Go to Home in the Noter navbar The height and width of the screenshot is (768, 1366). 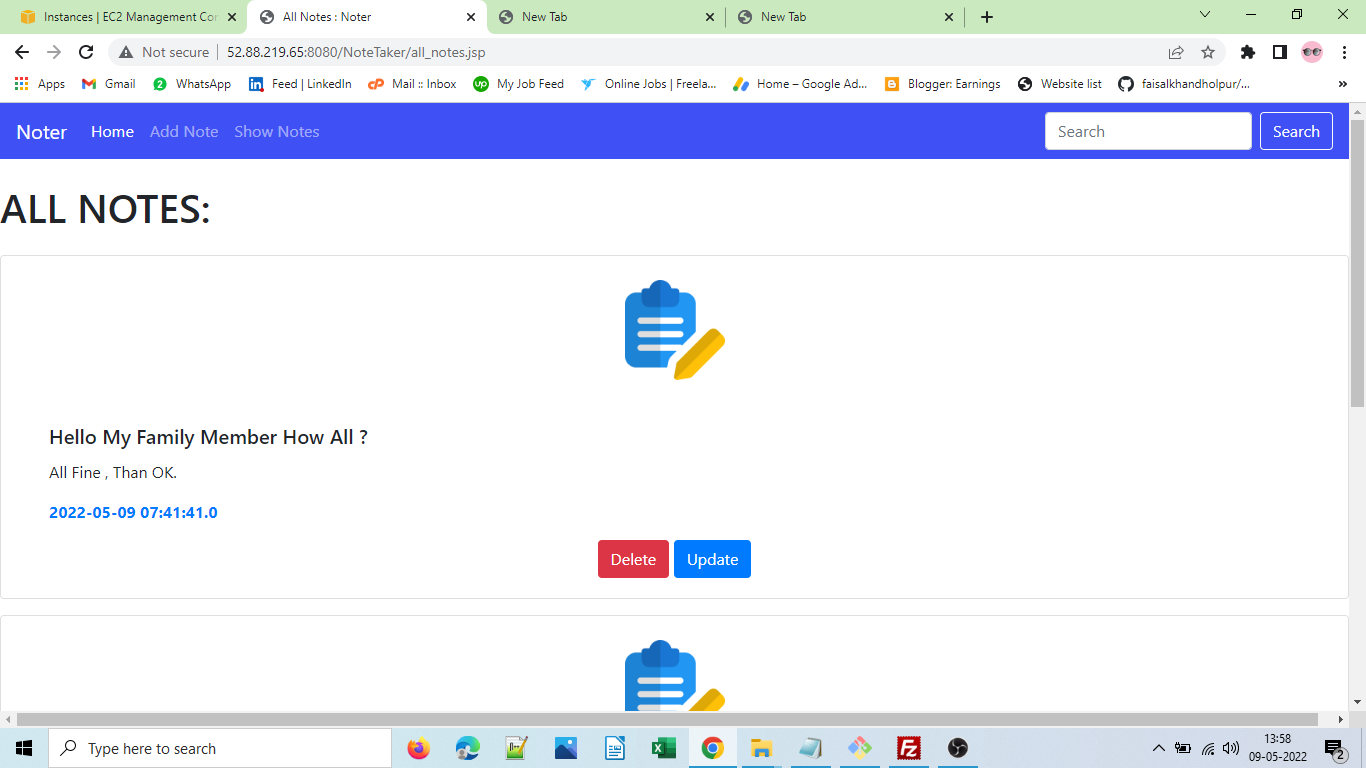112,132
